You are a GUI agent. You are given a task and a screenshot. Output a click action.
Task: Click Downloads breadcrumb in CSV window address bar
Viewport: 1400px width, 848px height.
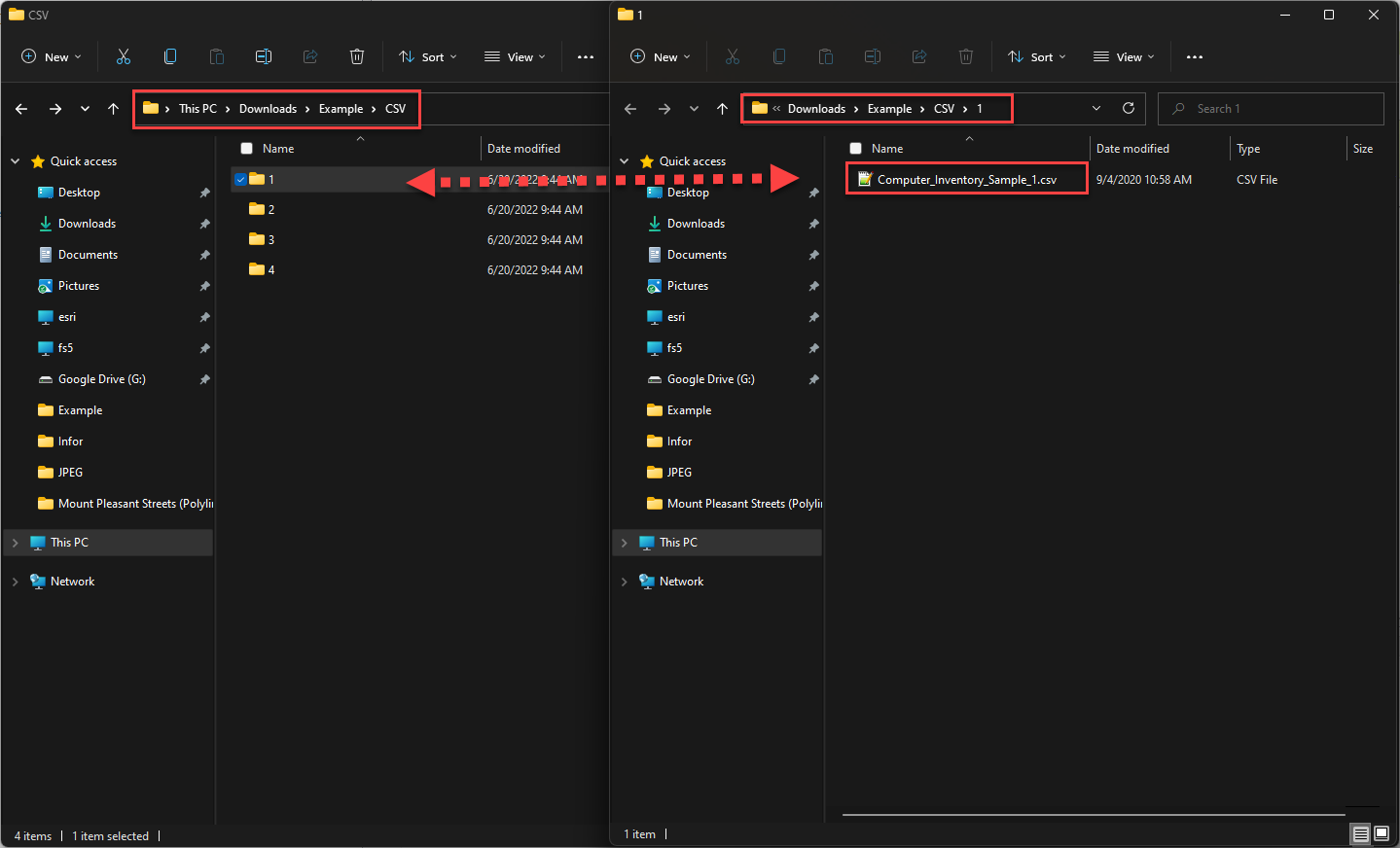coord(268,109)
